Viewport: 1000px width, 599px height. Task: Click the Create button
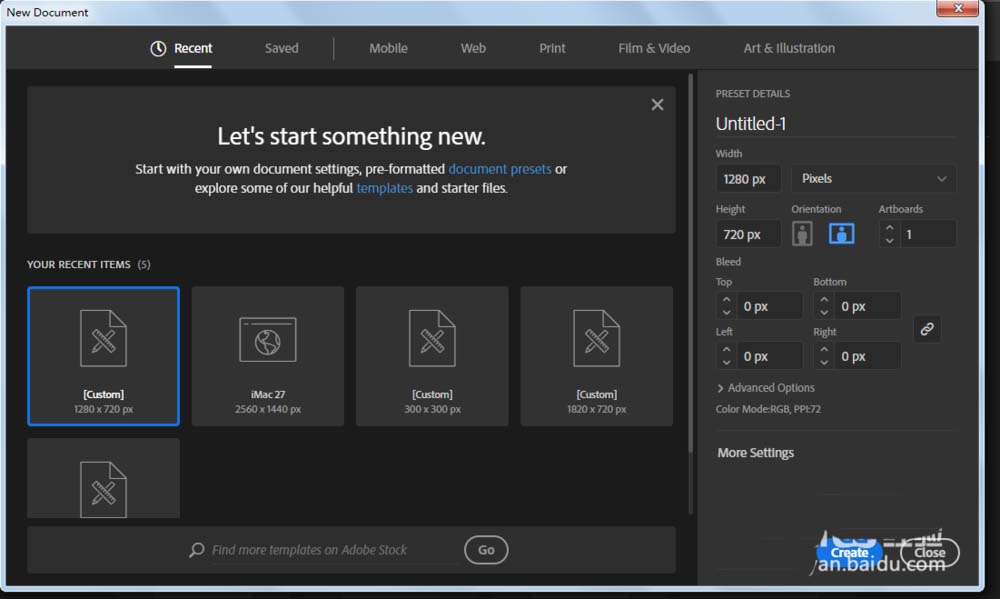(849, 552)
